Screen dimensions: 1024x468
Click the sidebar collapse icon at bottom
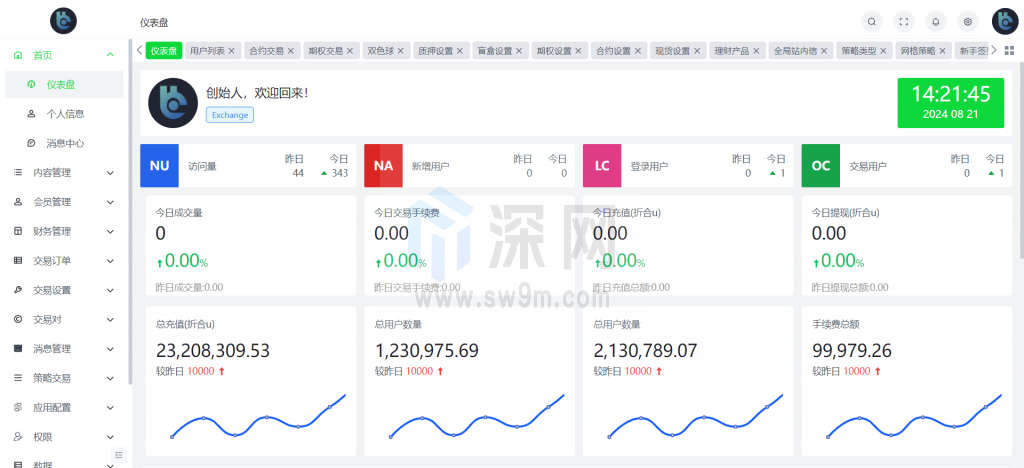pyautogui.click(x=118, y=455)
